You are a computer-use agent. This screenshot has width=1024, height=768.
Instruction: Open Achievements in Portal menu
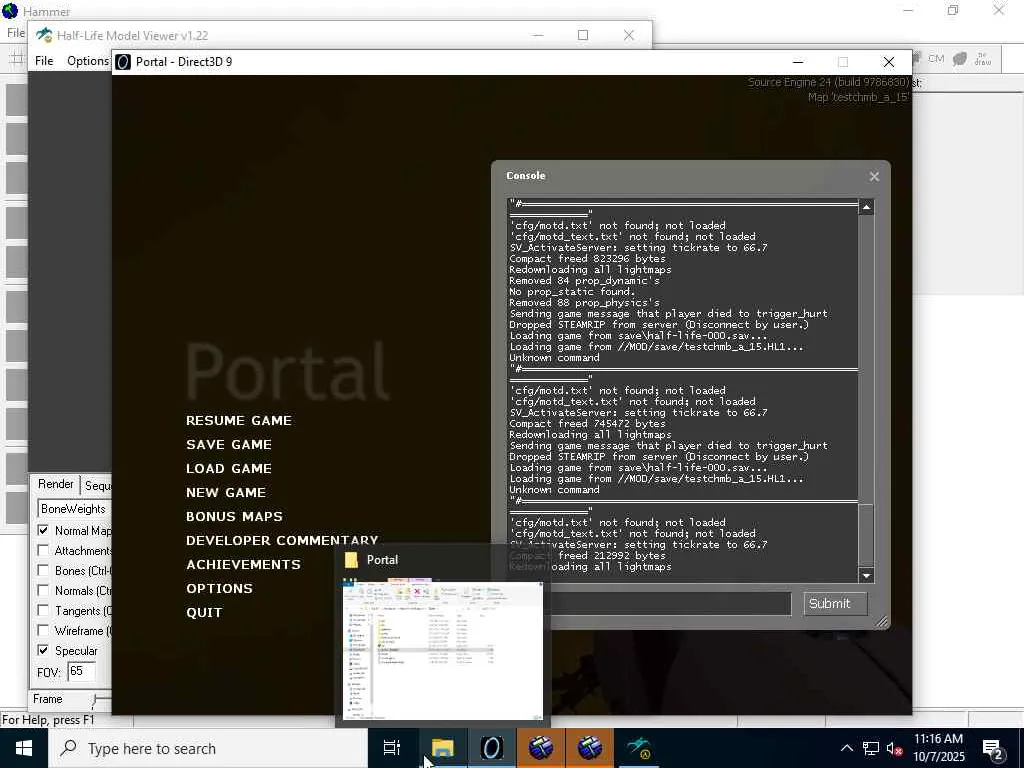pos(243,564)
